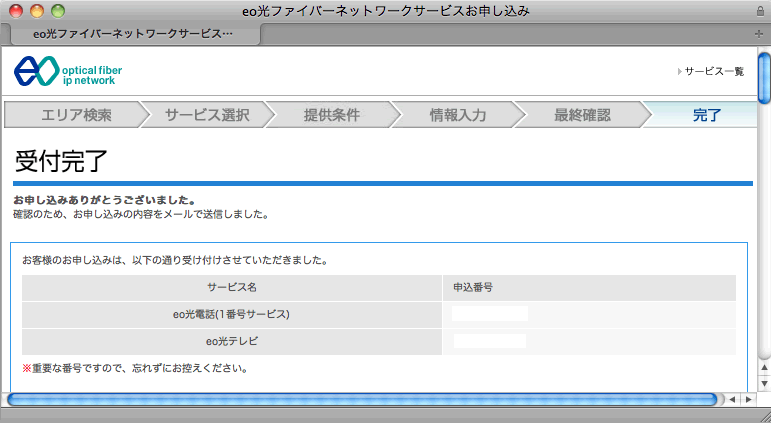Click the 提供条件 step
Viewport: 771px width, 423px height.
click(332, 115)
